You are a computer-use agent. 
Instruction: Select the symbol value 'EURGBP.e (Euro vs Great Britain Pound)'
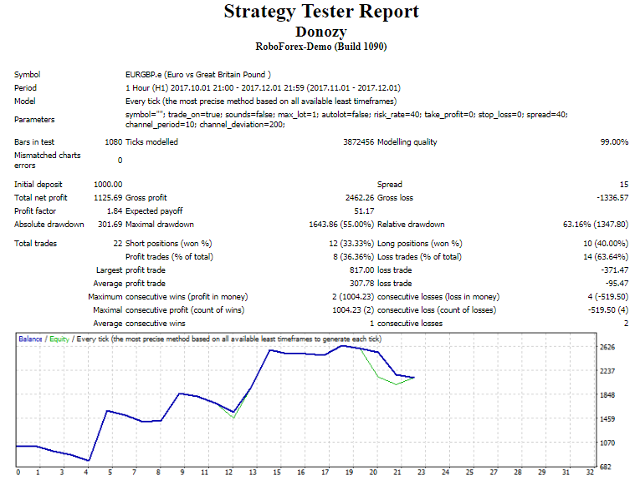[198, 74]
